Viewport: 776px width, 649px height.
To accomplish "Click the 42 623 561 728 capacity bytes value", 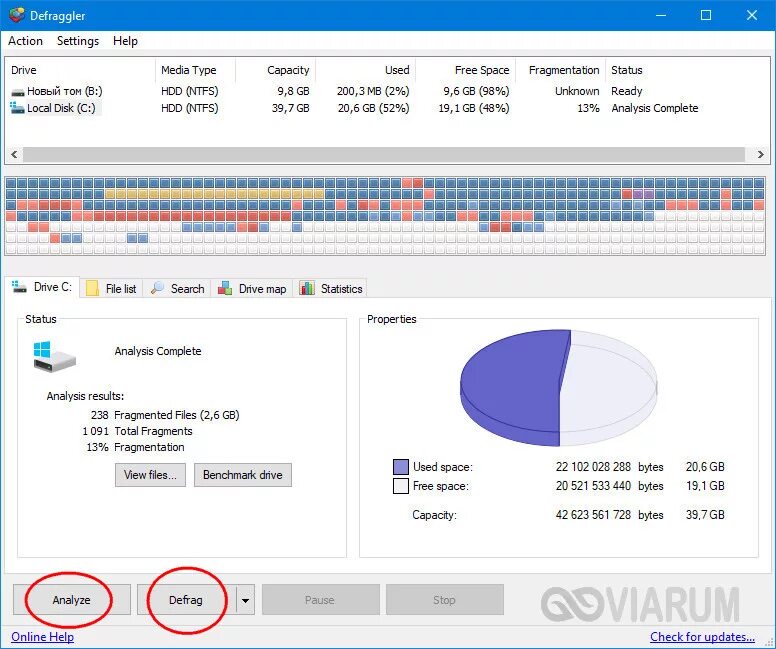I will point(593,515).
